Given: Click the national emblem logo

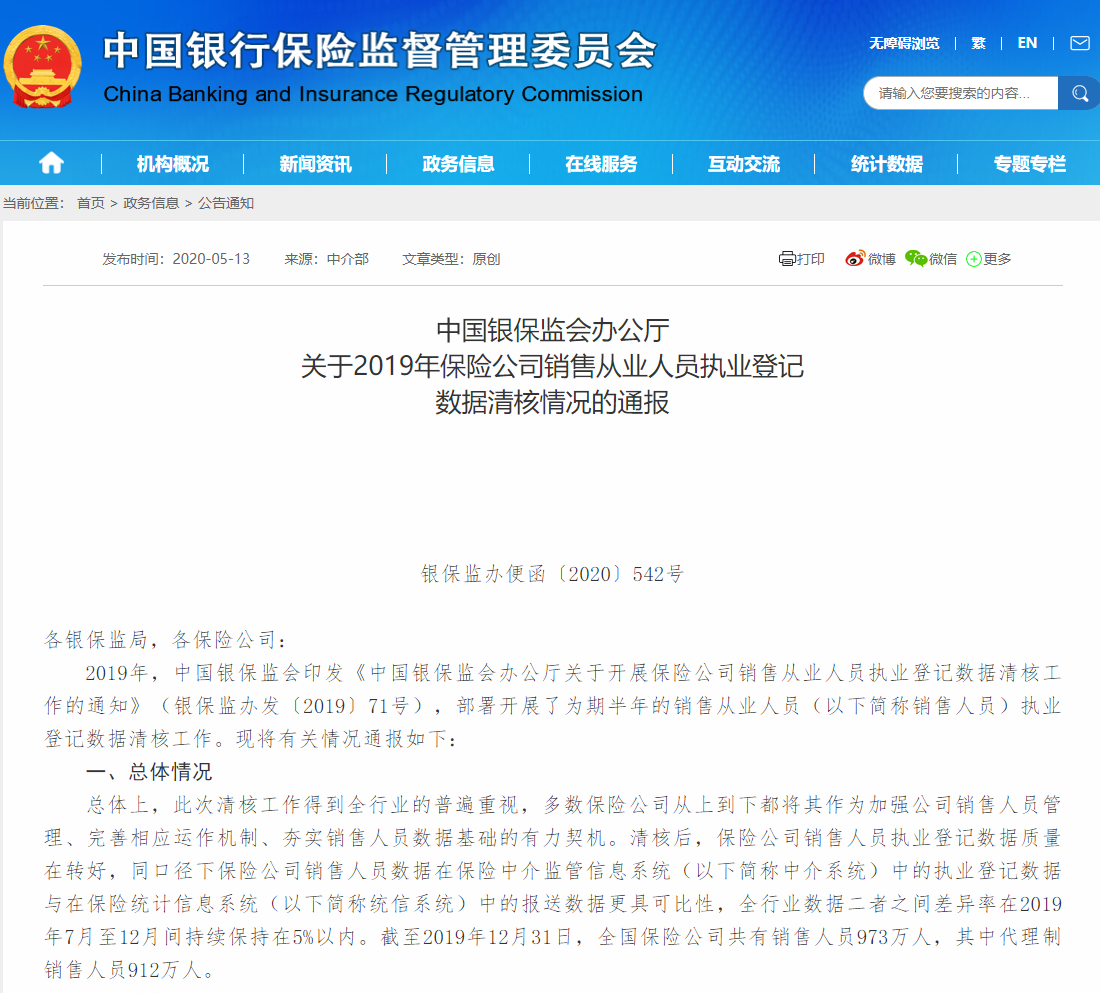Looking at the screenshot, I should [x=43, y=68].
